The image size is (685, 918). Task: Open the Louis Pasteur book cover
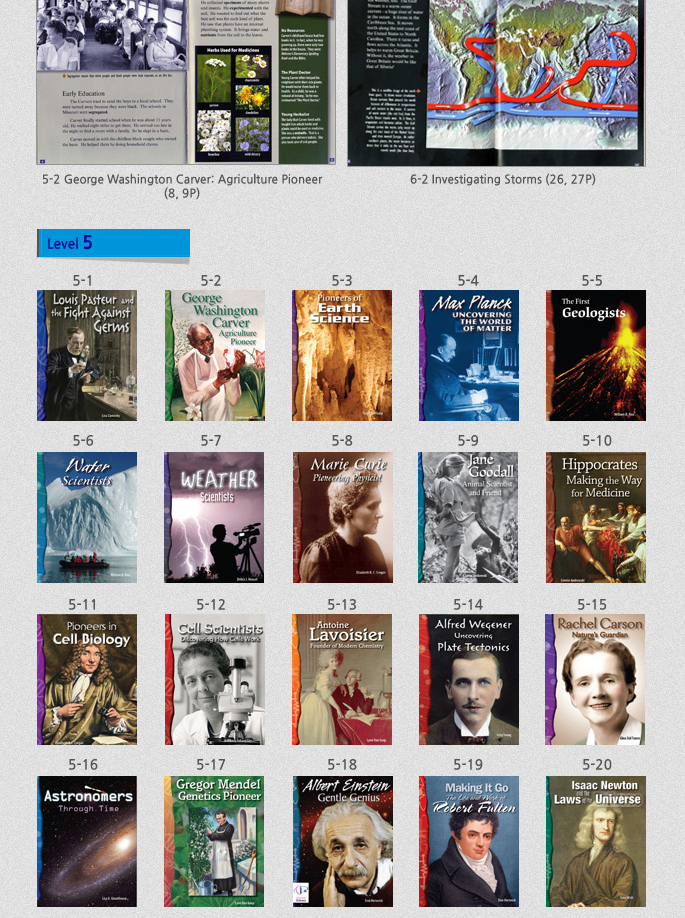(87, 355)
